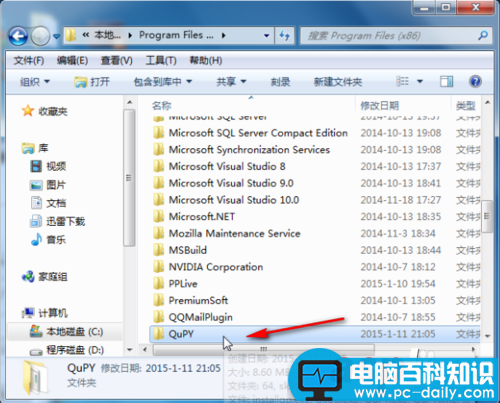Show the preview pane icon
The height and width of the screenshot is (403, 500).
click(x=446, y=81)
